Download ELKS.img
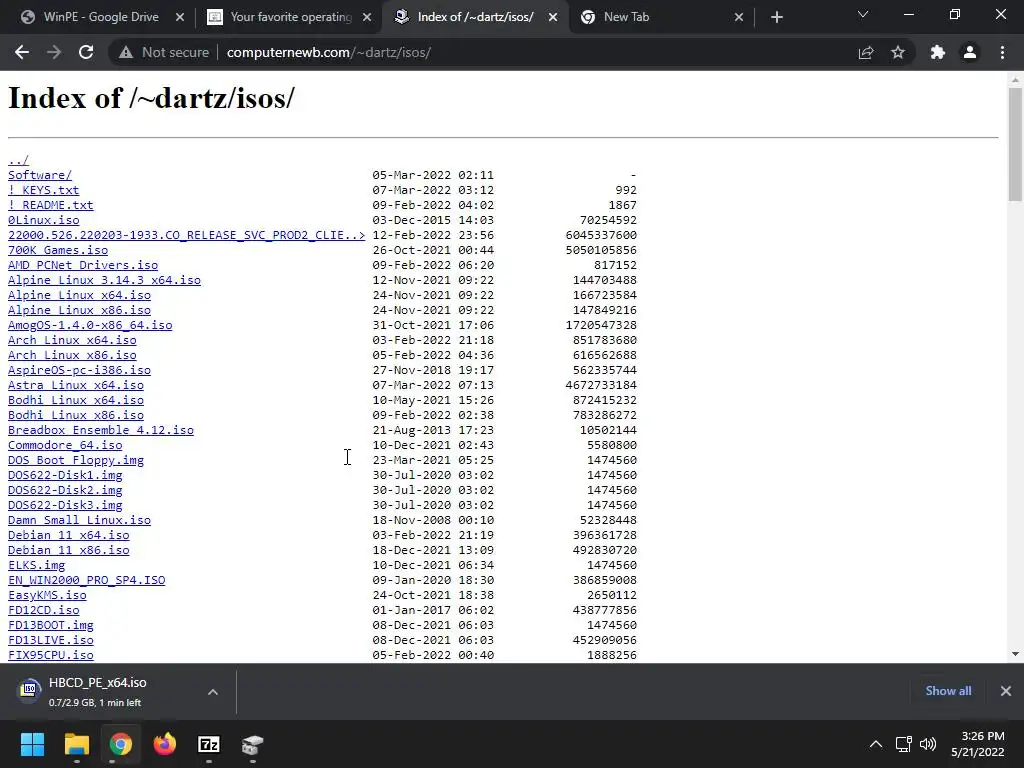Viewport: 1024px width, 768px height. point(37,566)
